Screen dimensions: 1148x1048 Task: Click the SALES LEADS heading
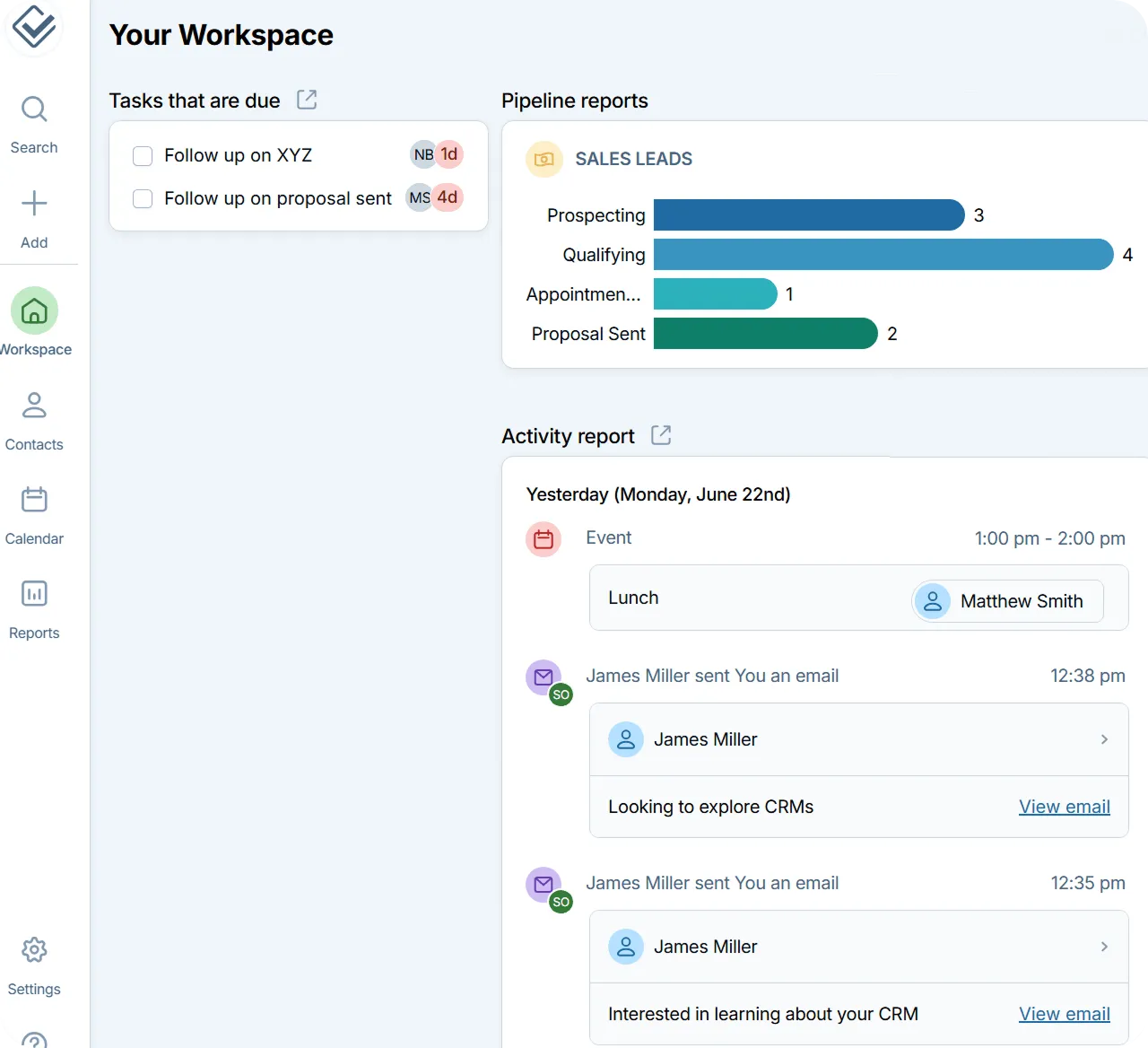tap(633, 159)
